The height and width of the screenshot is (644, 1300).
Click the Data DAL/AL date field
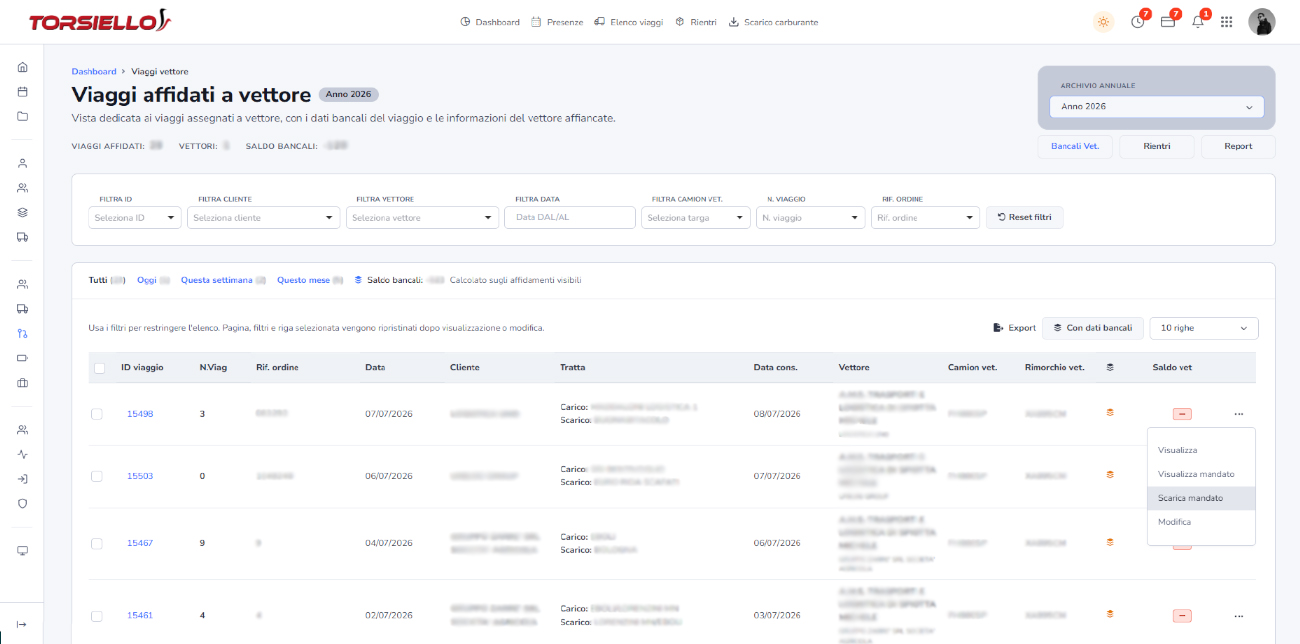point(570,217)
